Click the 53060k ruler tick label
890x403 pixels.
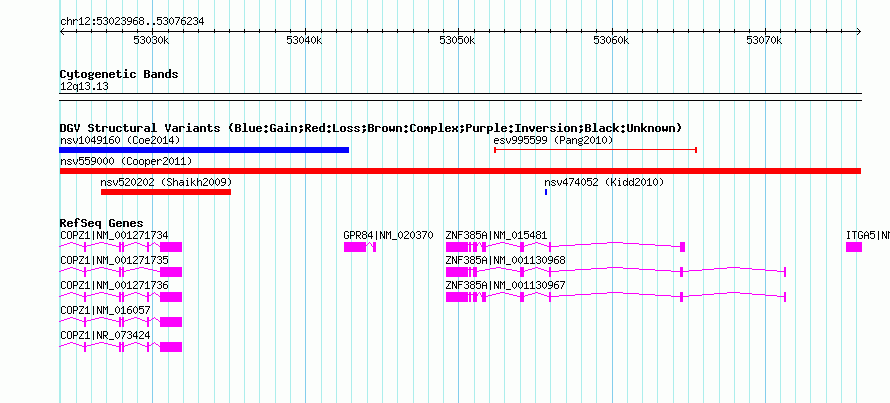click(611, 40)
